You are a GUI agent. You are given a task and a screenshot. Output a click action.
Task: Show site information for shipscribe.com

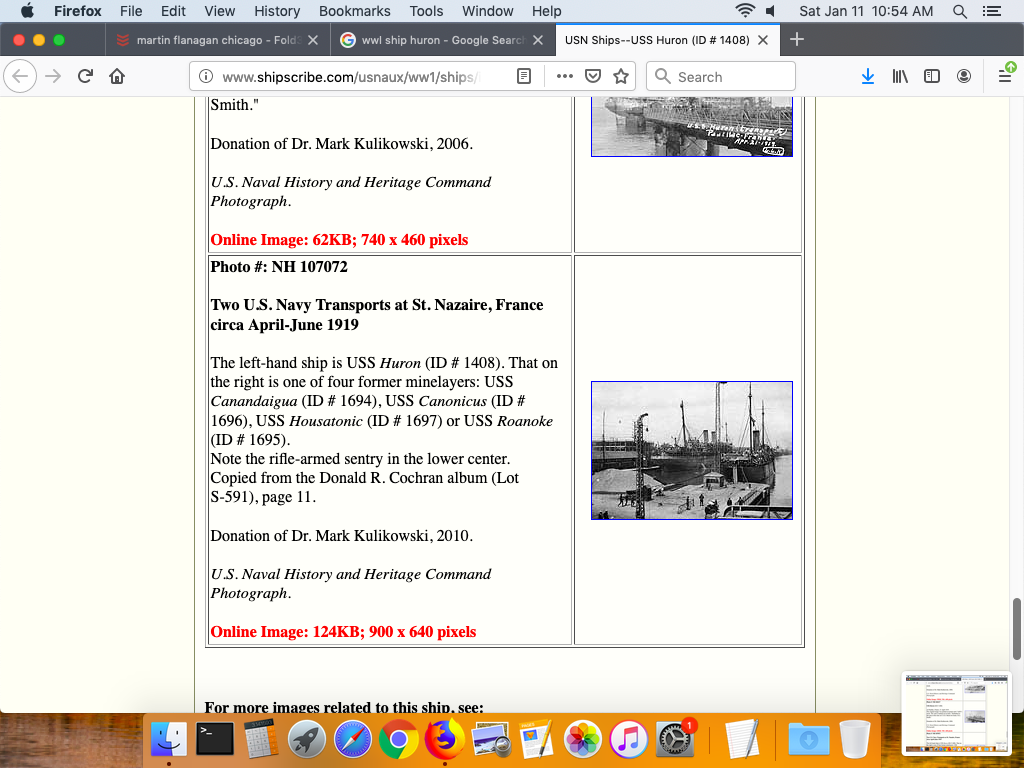[206, 77]
